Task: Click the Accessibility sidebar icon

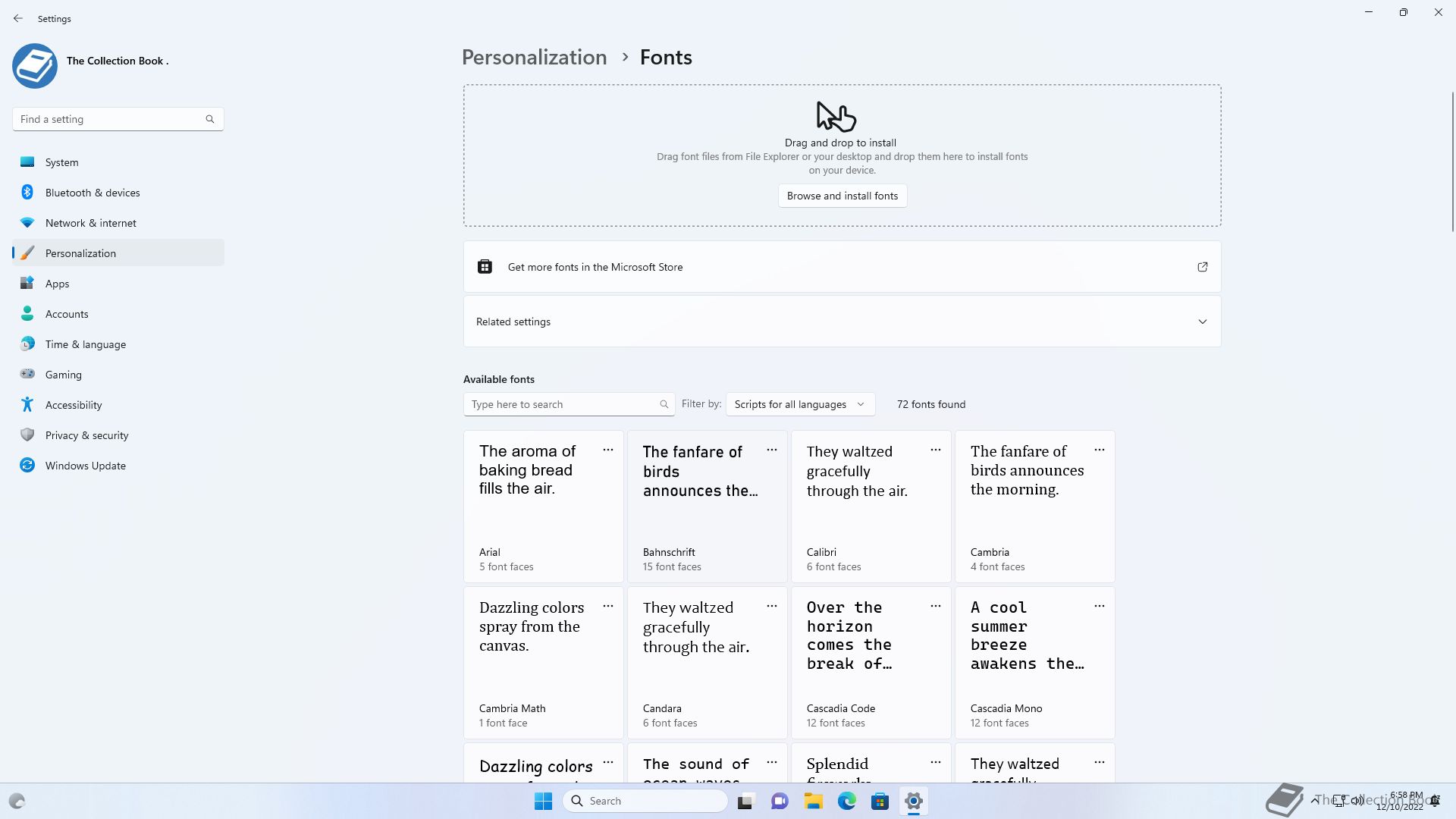Action: click(x=27, y=405)
